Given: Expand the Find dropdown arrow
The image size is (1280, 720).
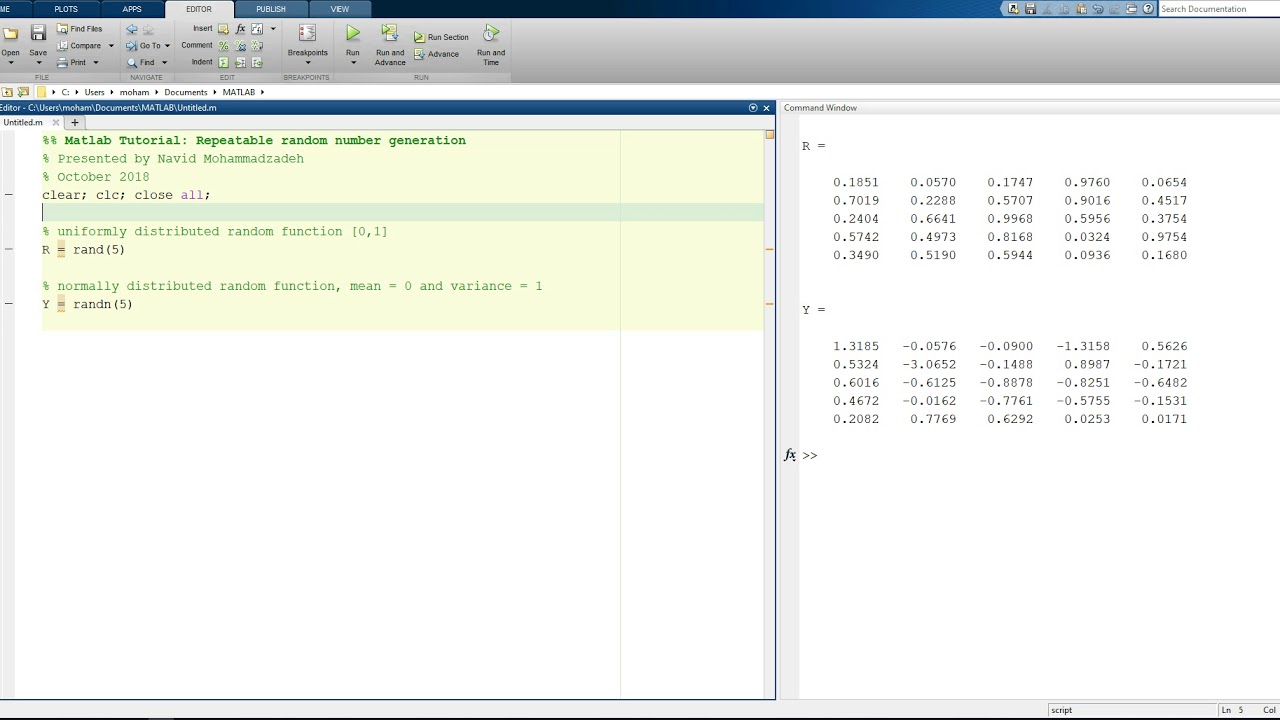Looking at the screenshot, I should click(x=164, y=63).
